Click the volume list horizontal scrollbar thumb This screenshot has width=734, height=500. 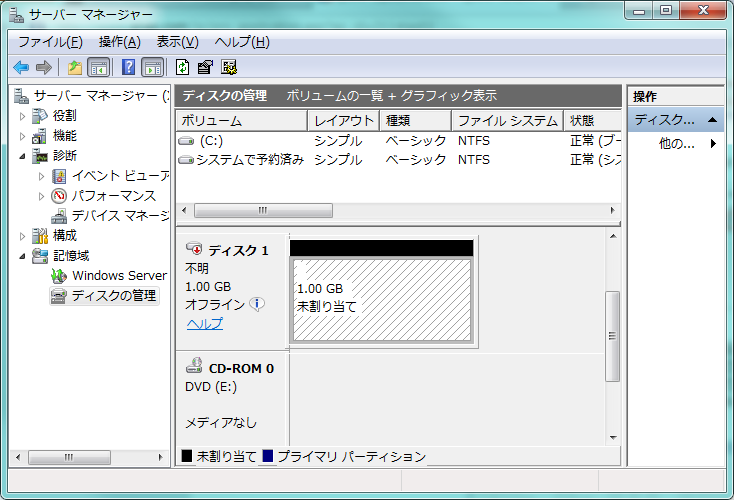(x=263, y=211)
